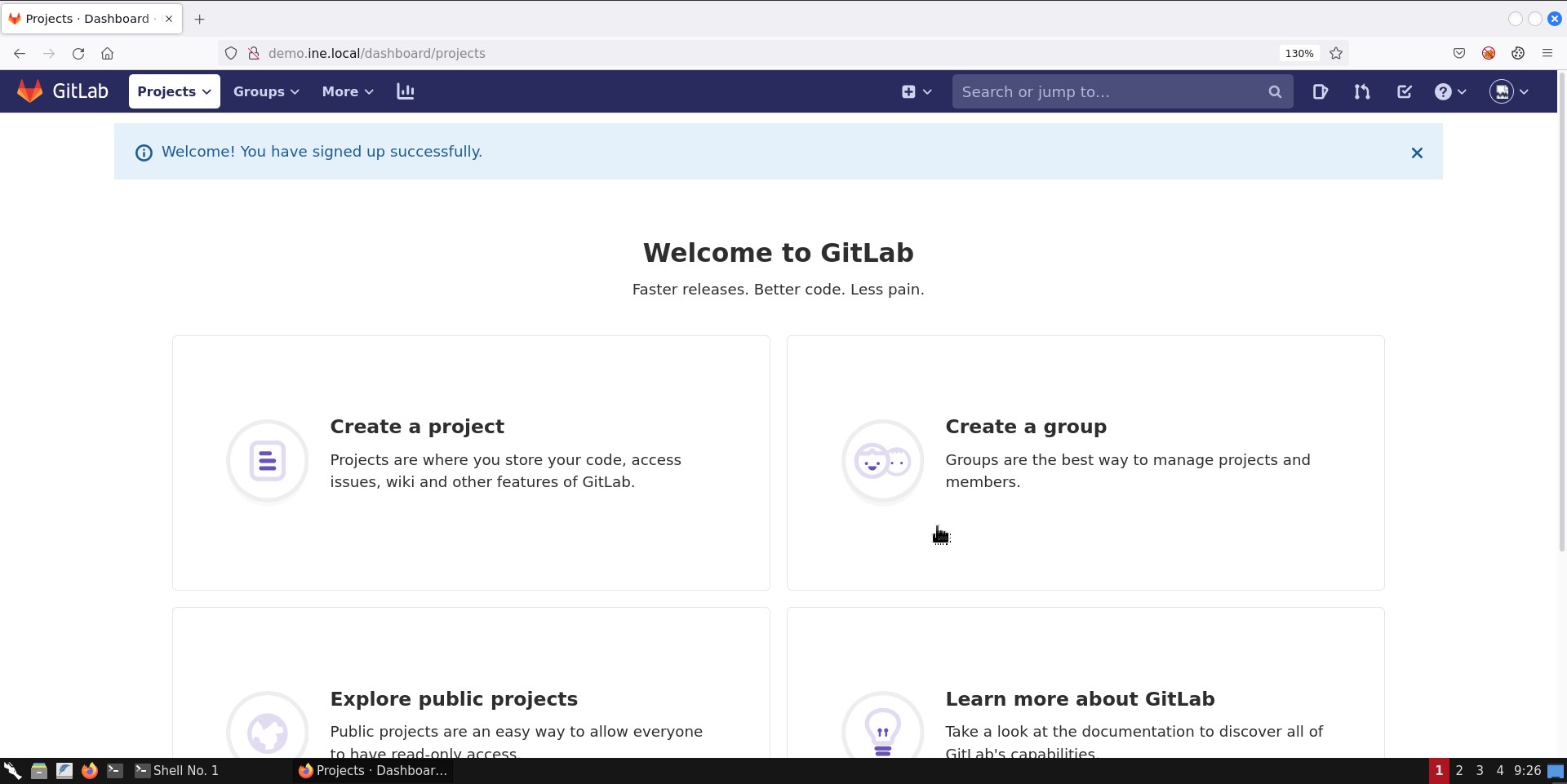
Task: Close the Projects Dashboard tab
Action: coord(169,19)
